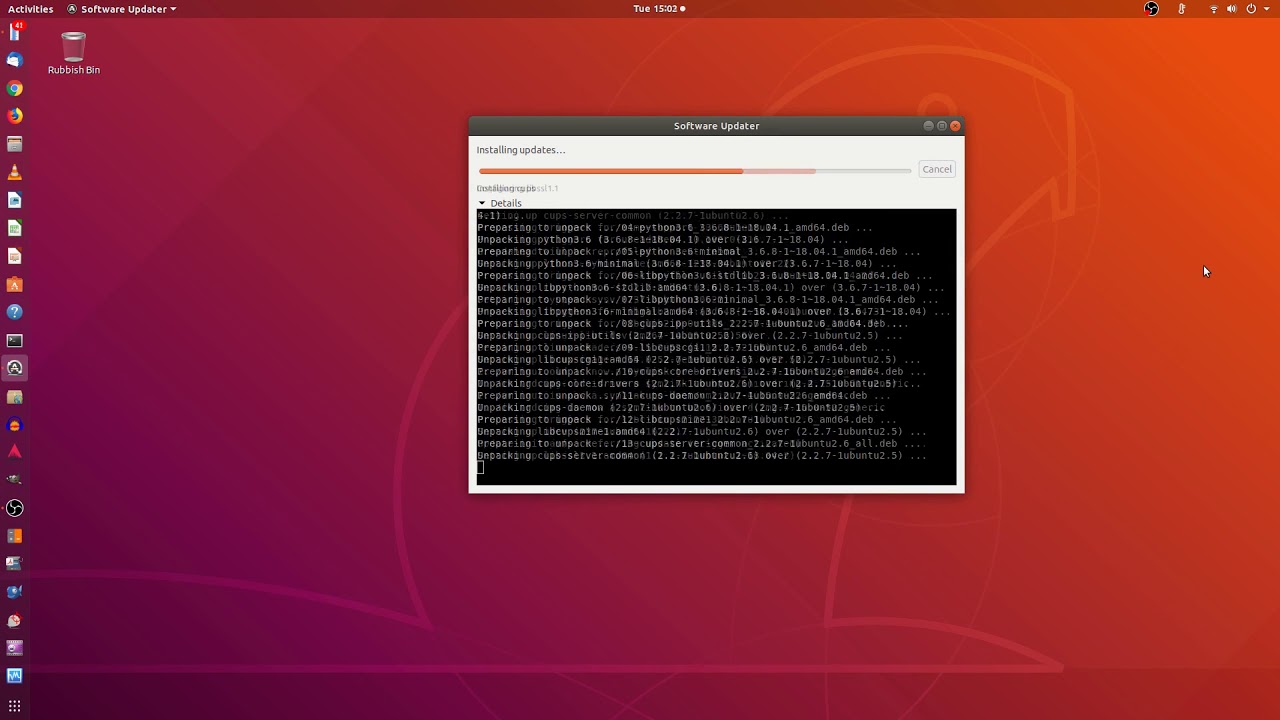
Task: Open the red triangle dock app icon
Action: point(14,452)
